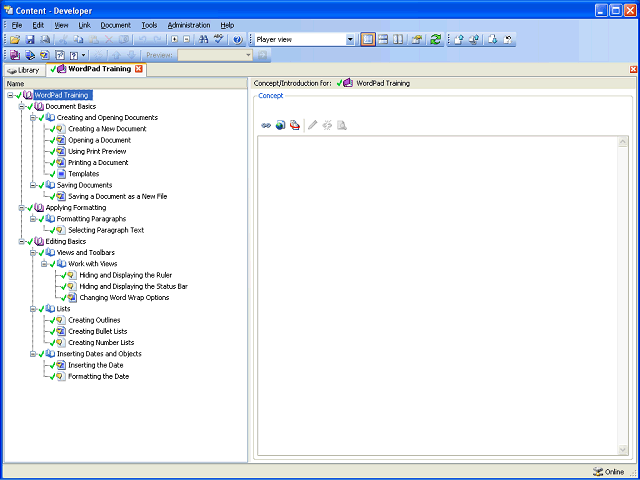Switch to horizontal split layout icon
This screenshot has width=640, height=480.
point(383,40)
